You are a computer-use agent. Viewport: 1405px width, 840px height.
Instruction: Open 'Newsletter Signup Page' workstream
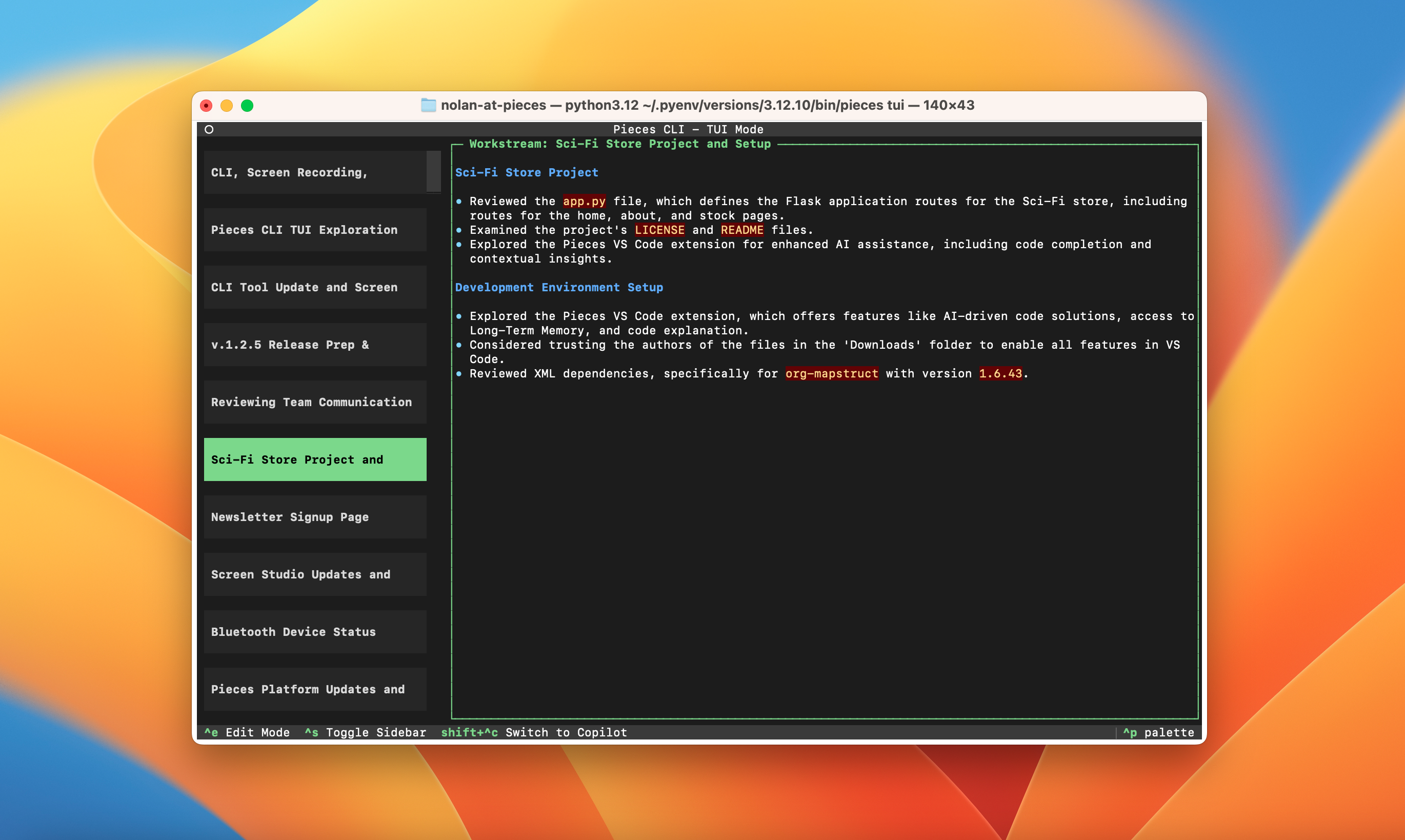pos(315,517)
